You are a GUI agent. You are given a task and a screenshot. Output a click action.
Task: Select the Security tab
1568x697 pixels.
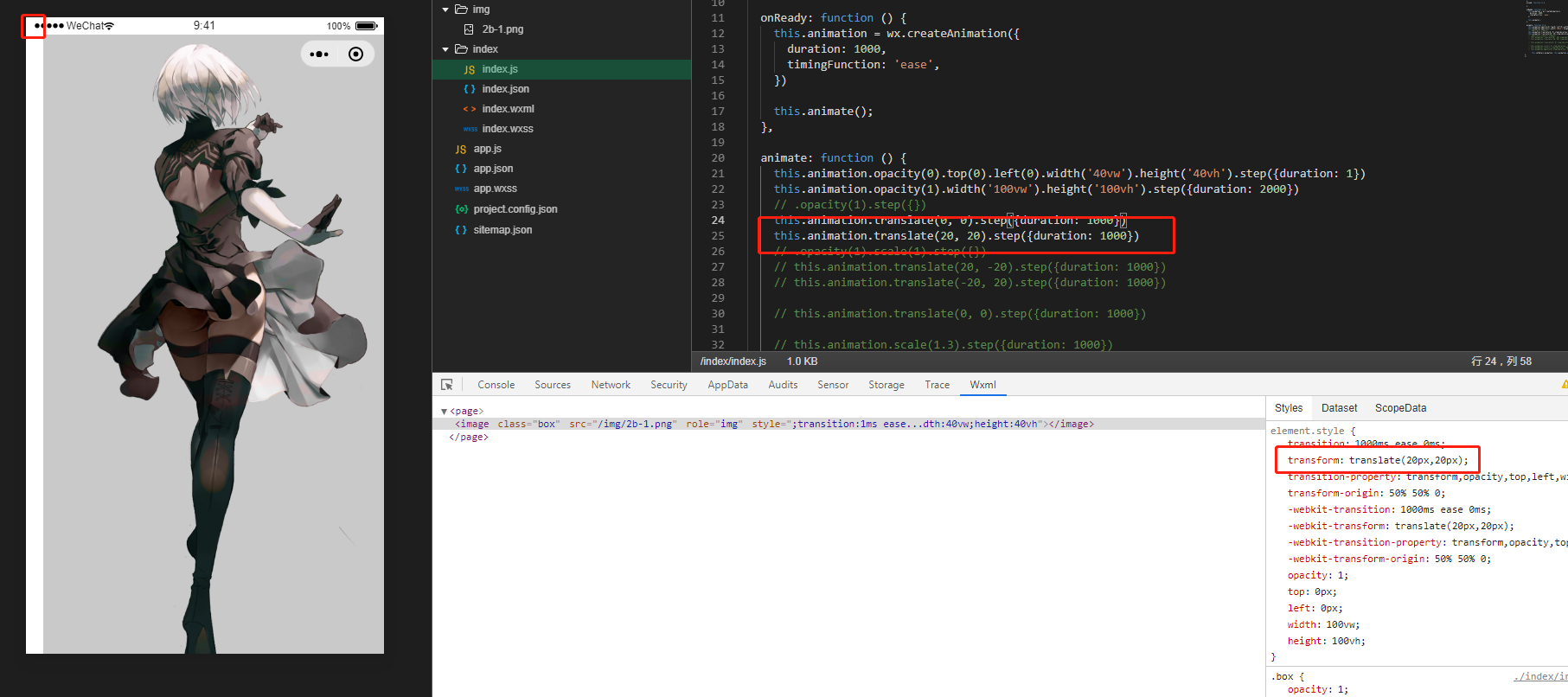(669, 385)
